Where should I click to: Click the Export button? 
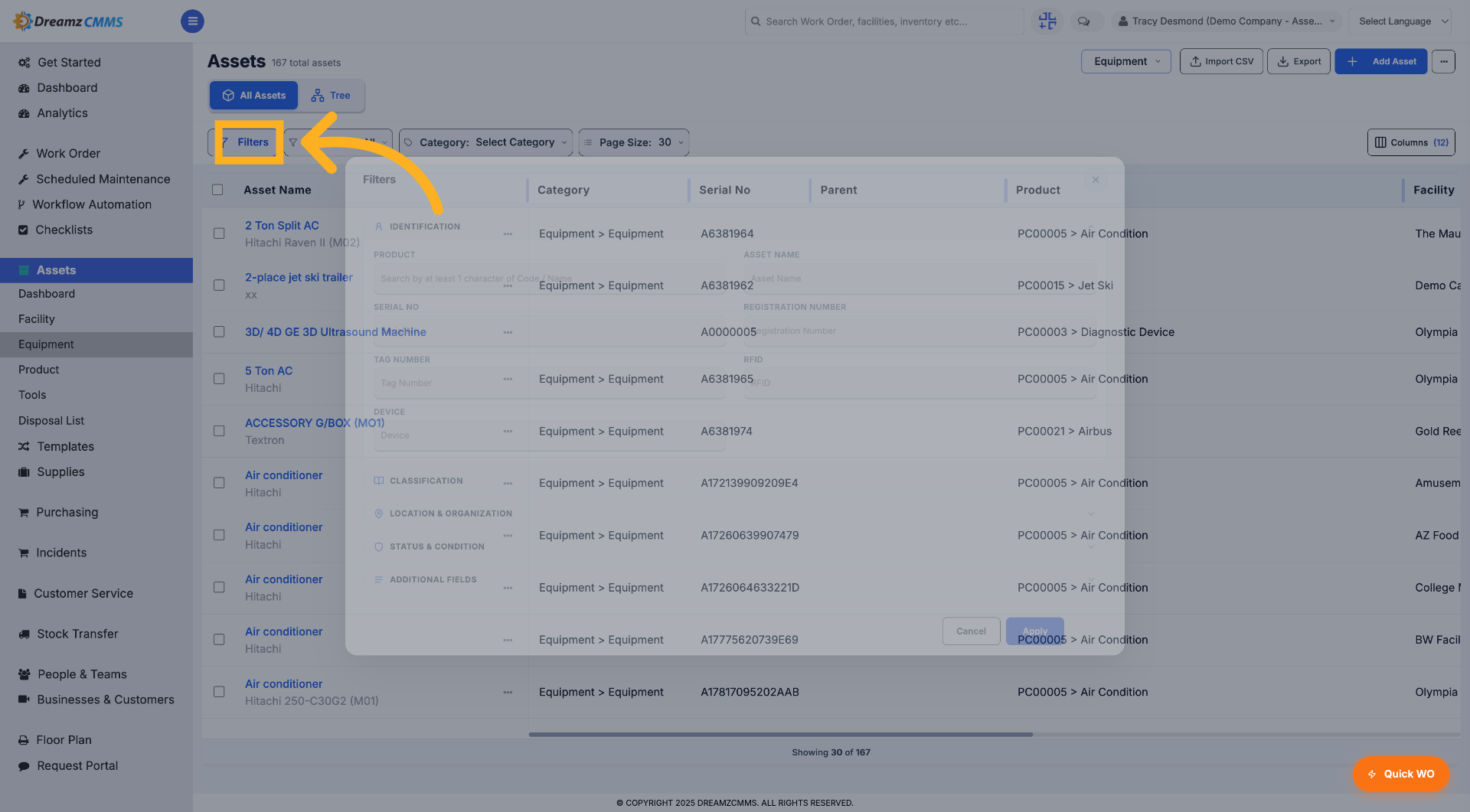[1298, 61]
